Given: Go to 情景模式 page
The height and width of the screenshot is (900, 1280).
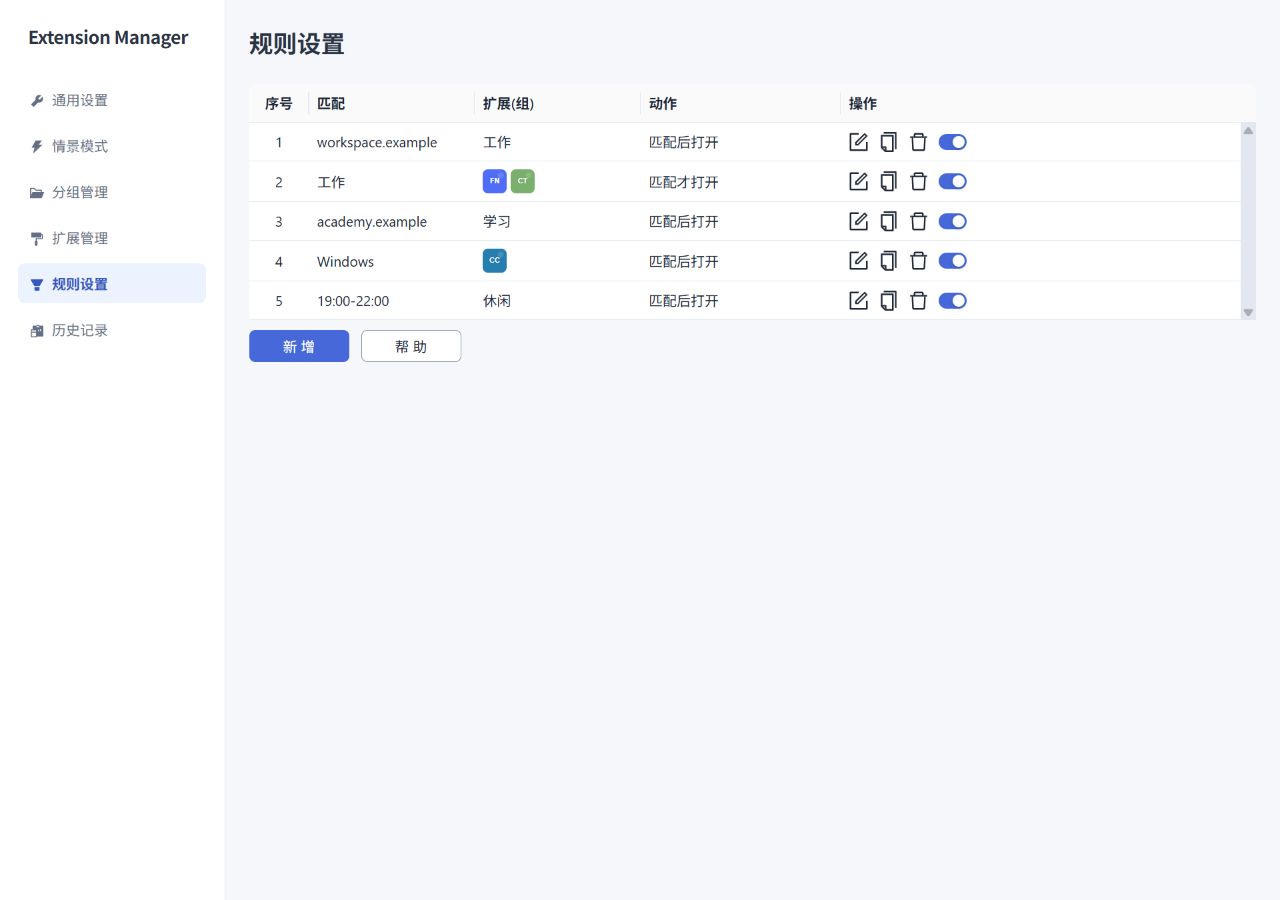Looking at the screenshot, I should (x=112, y=146).
